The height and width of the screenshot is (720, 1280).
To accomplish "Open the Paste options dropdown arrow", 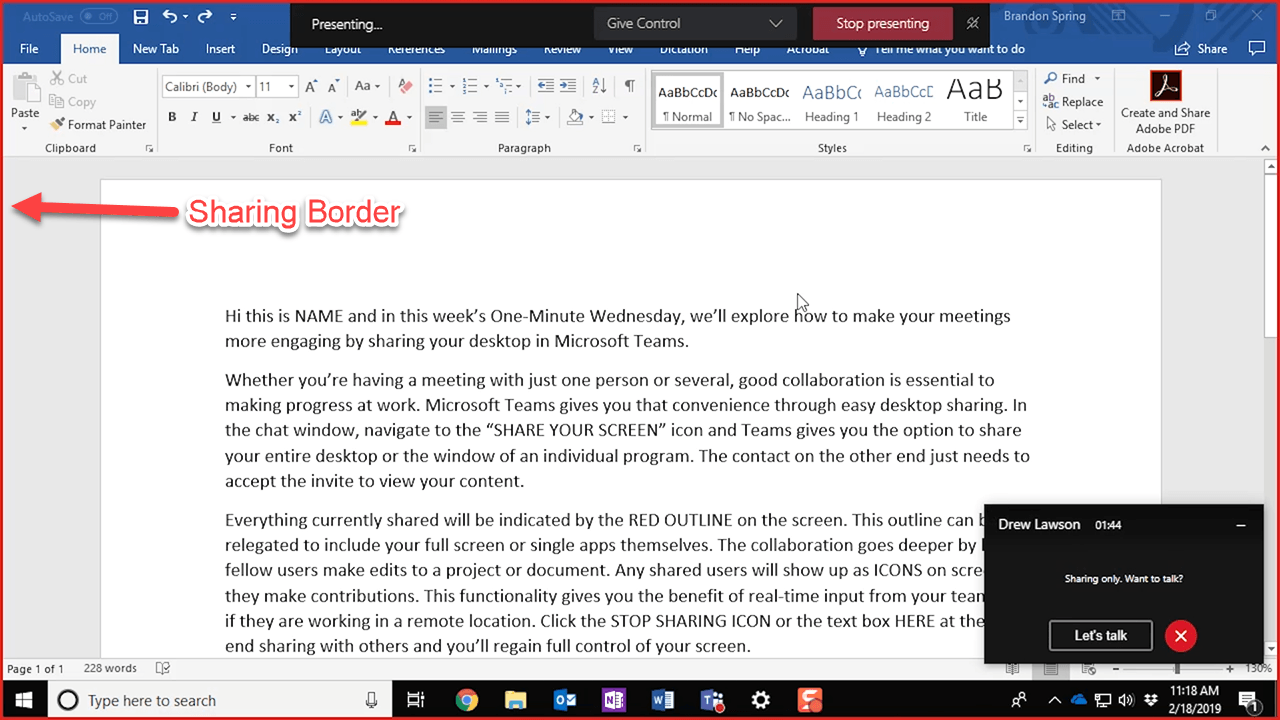I will 25,127.
